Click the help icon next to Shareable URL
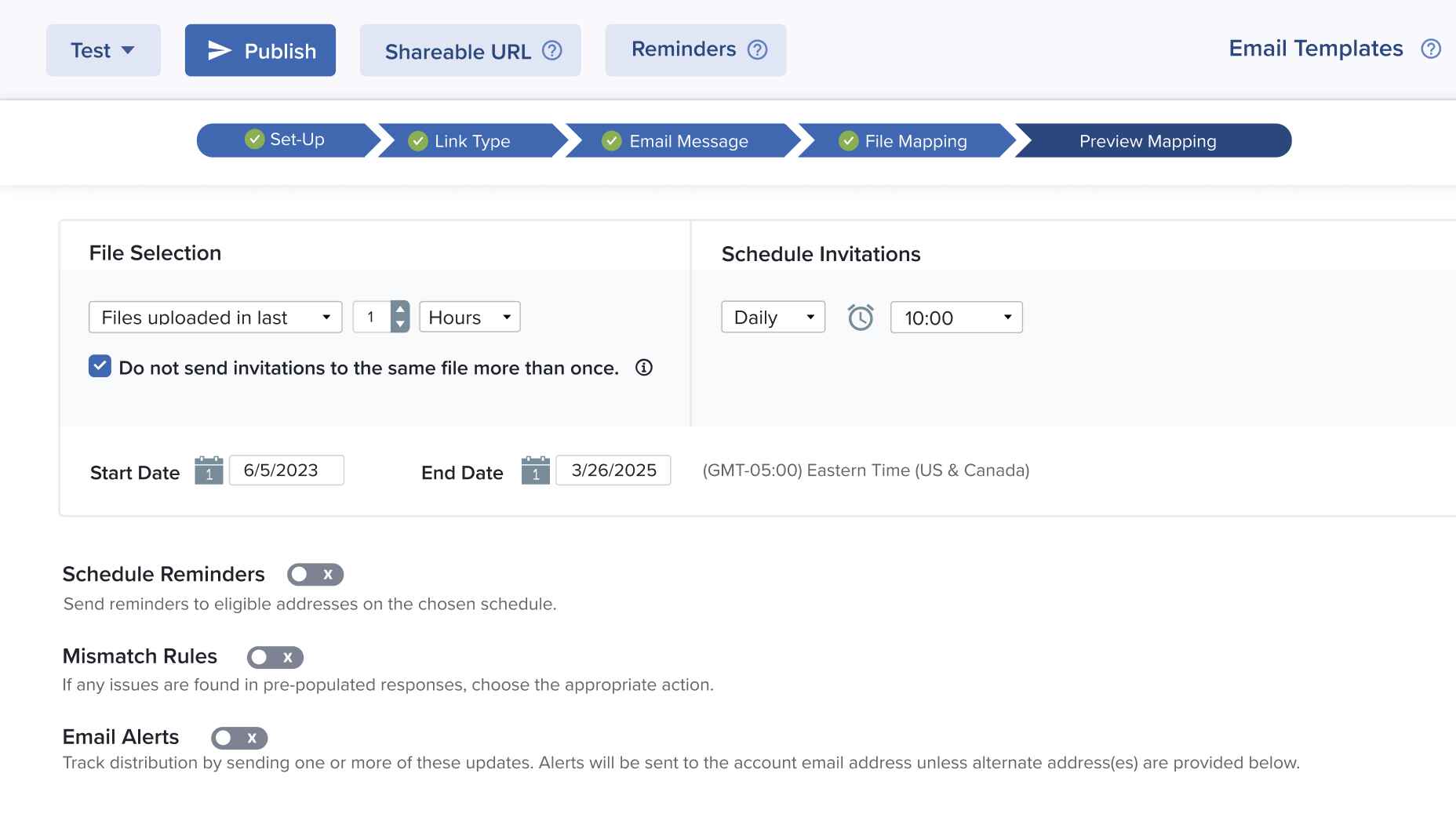 552,51
